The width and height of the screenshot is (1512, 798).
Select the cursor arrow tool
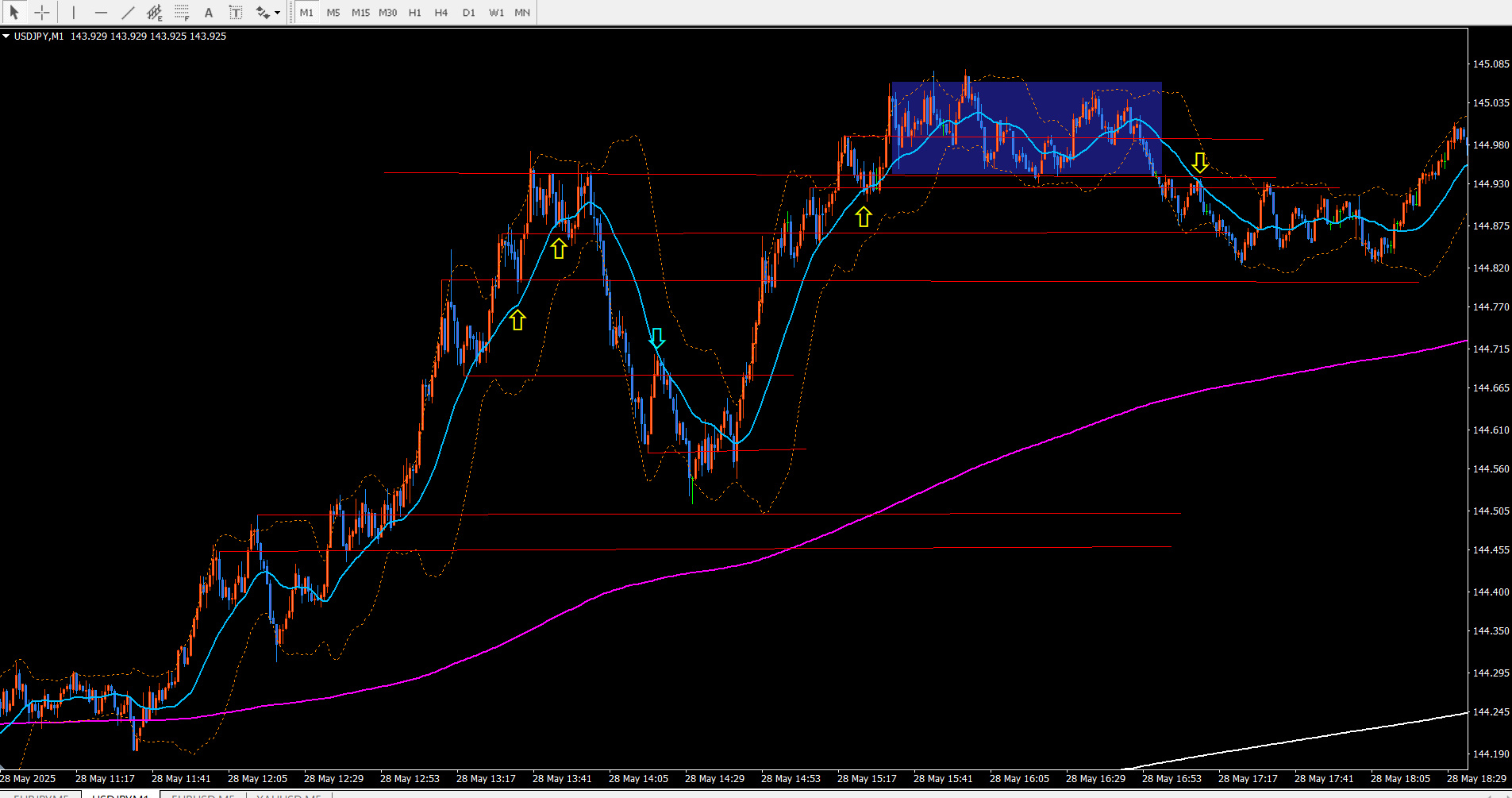[14, 12]
